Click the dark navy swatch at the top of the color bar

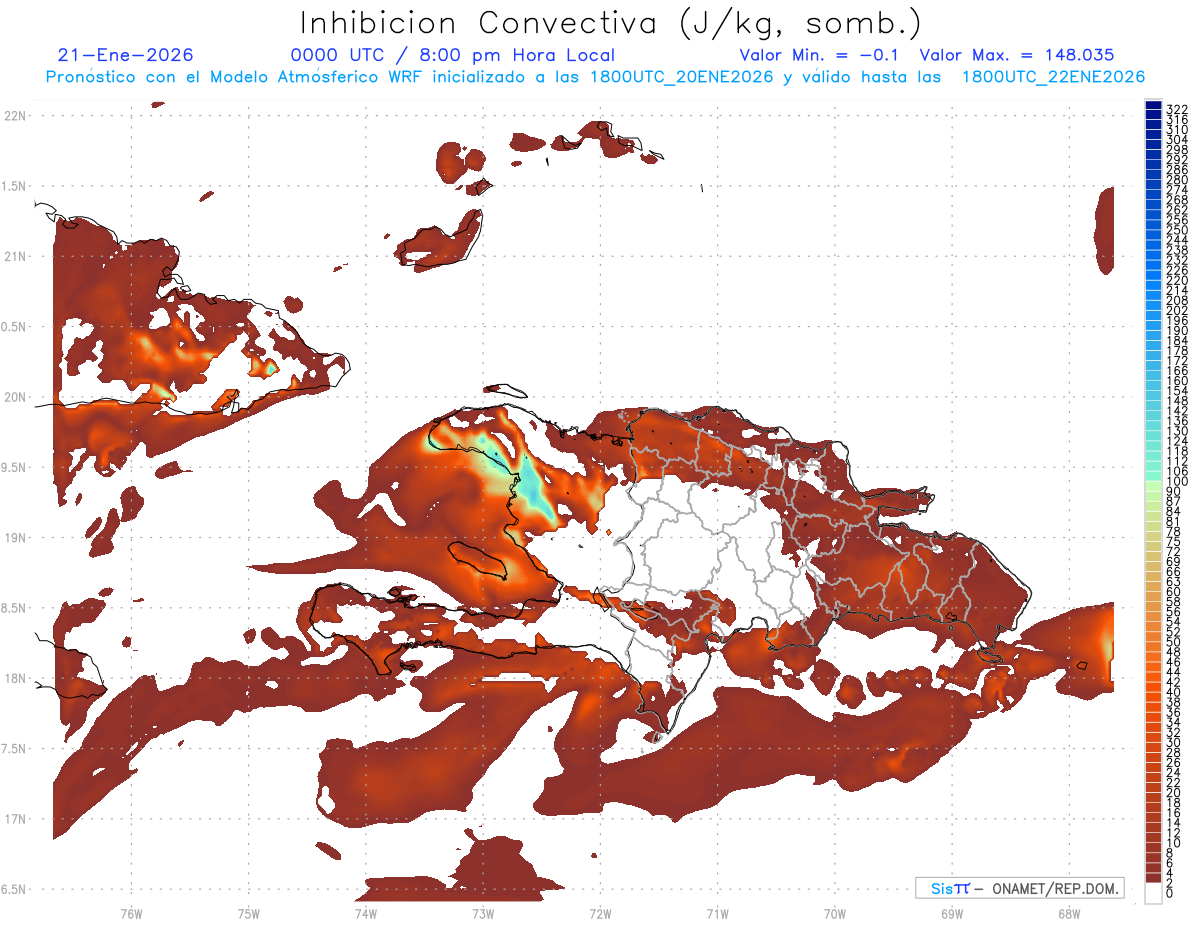pyautogui.click(x=1153, y=106)
